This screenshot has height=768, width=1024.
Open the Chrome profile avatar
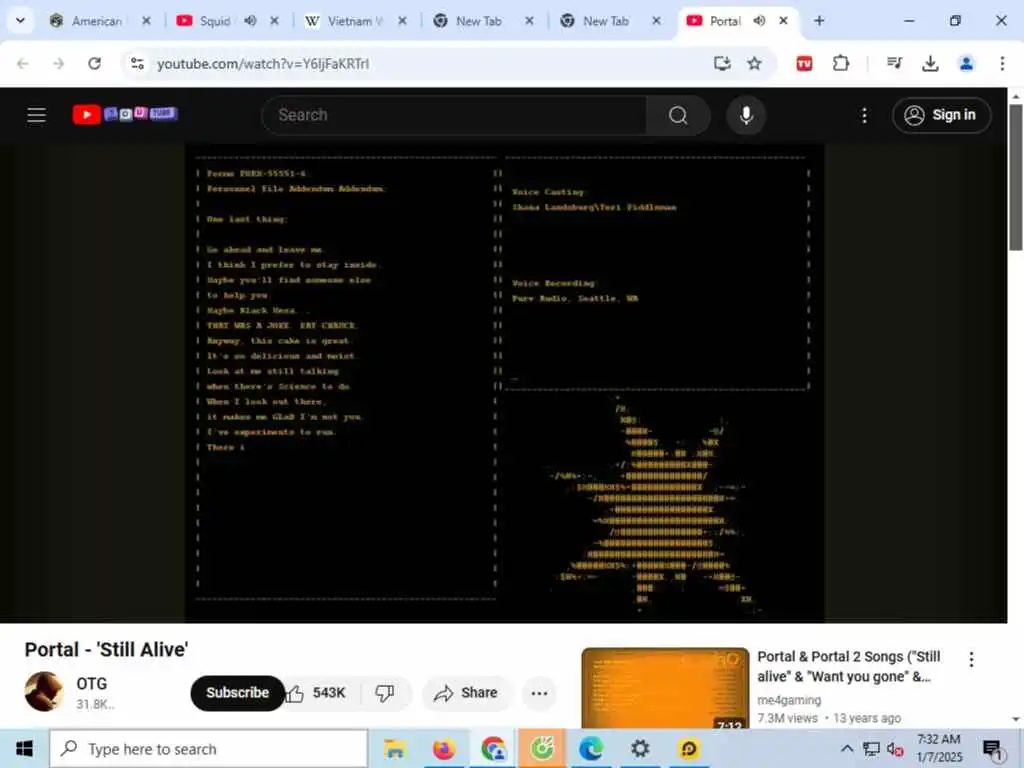(x=966, y=63)
